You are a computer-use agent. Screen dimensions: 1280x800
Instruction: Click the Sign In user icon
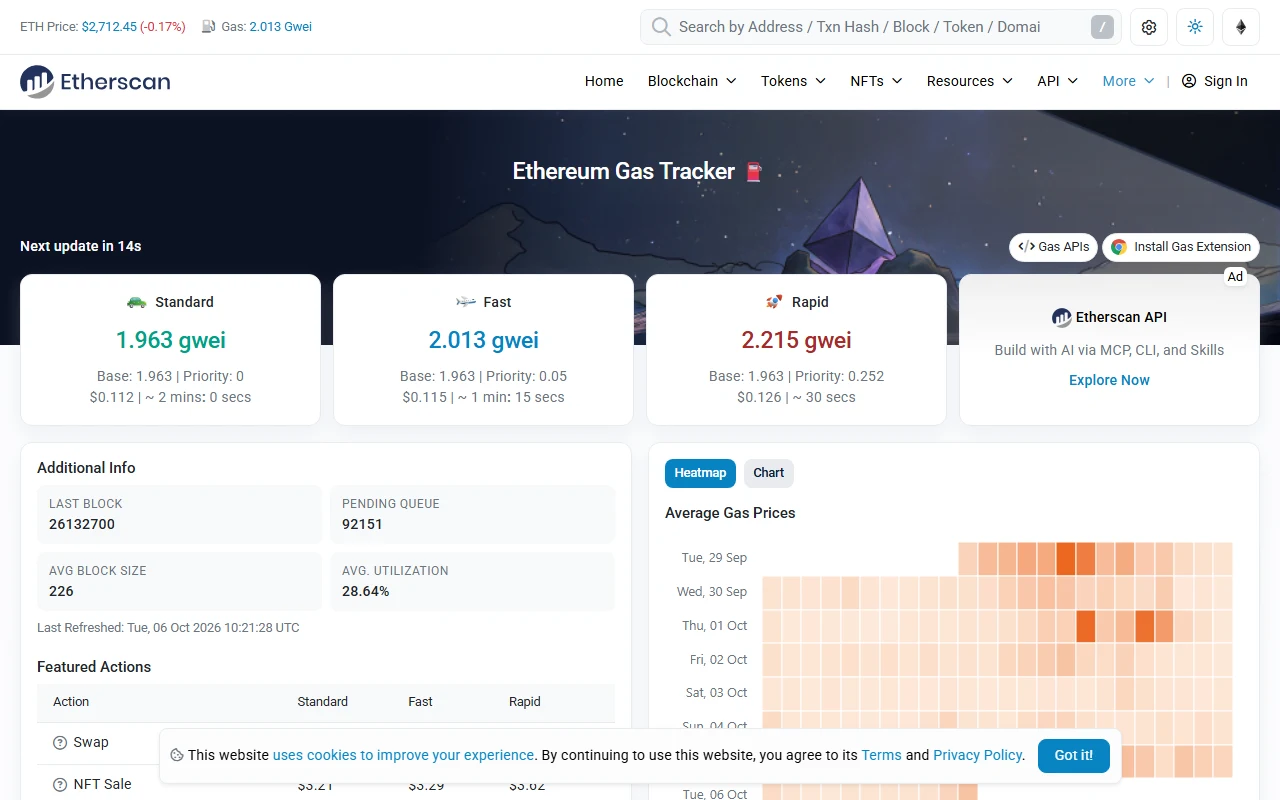click(1189, 81)
